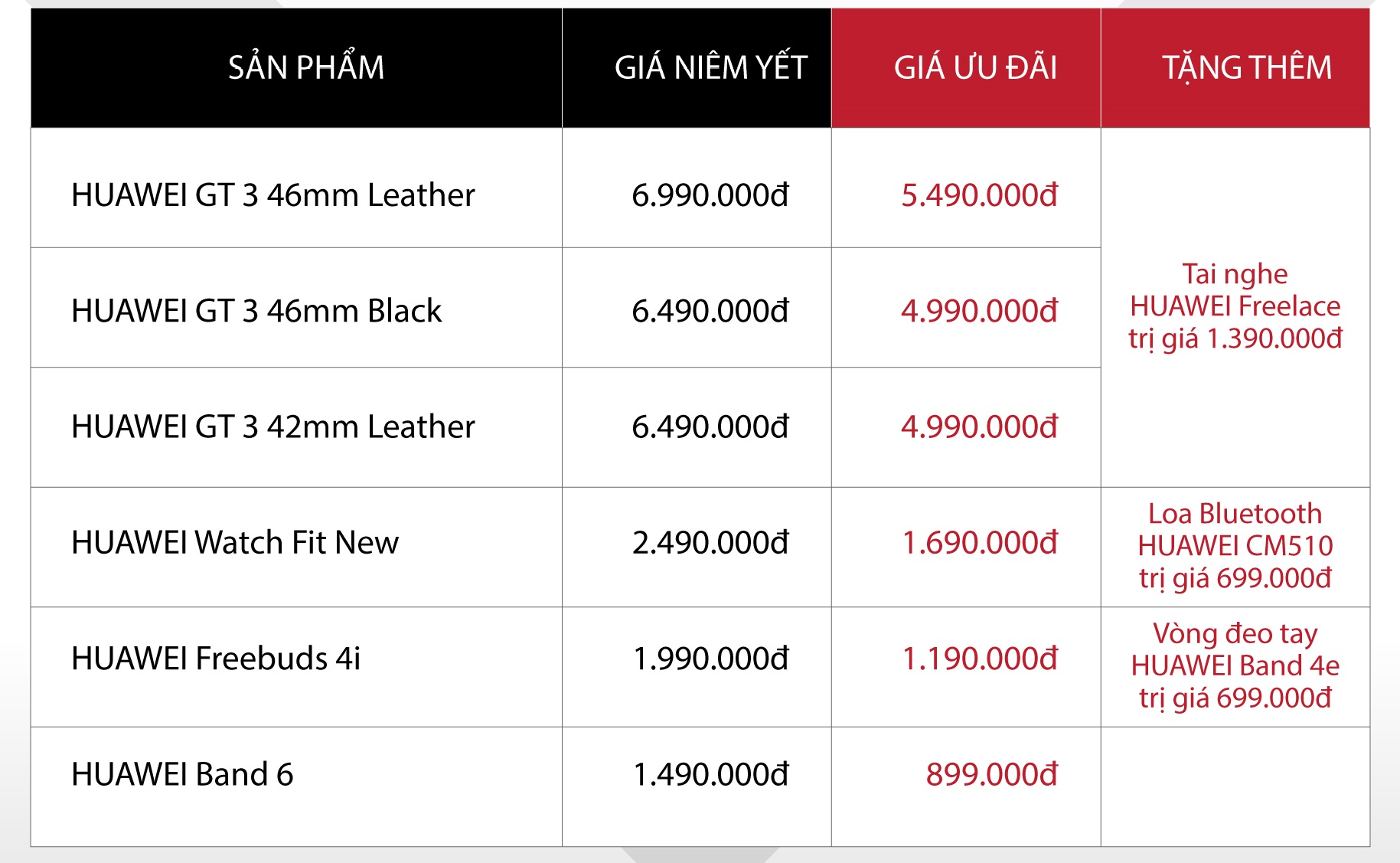Click the 5.490.000đ promotional price
Image resolution: width=1400 pixels, height=863 pixels.
point(979,195)
